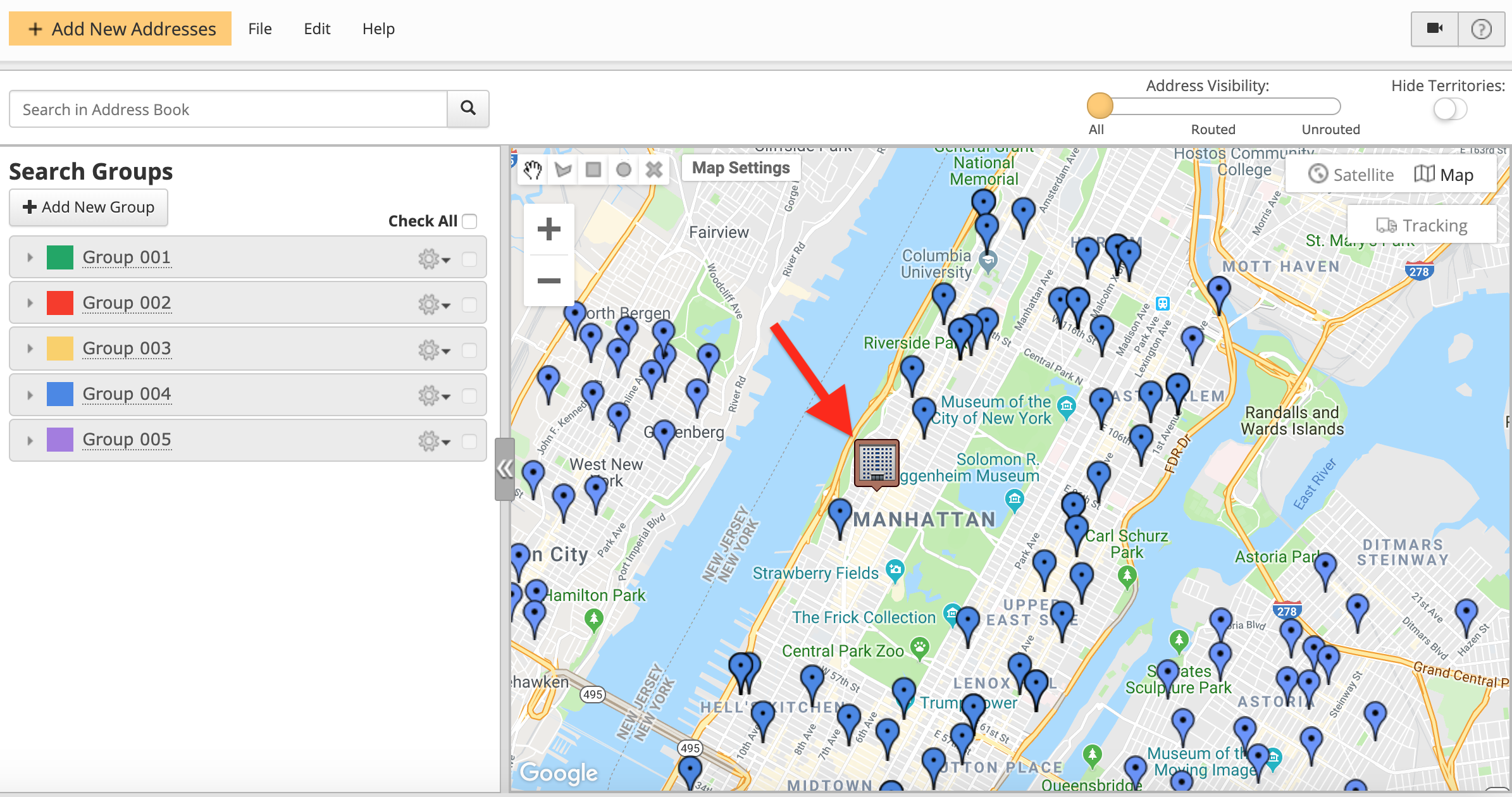The image size is (1512, 797).
Task: Click the question mark help icon
Action: pyautogui.click(x=1481, y=28)
